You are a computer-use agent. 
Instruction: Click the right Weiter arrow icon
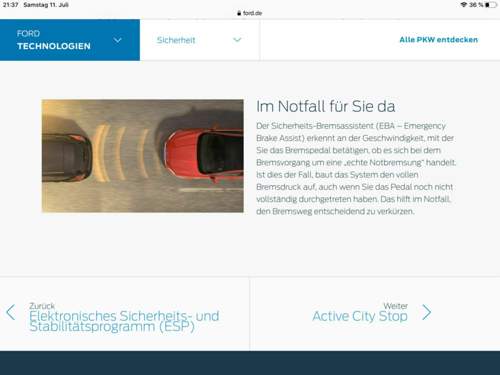pos(426,312)
